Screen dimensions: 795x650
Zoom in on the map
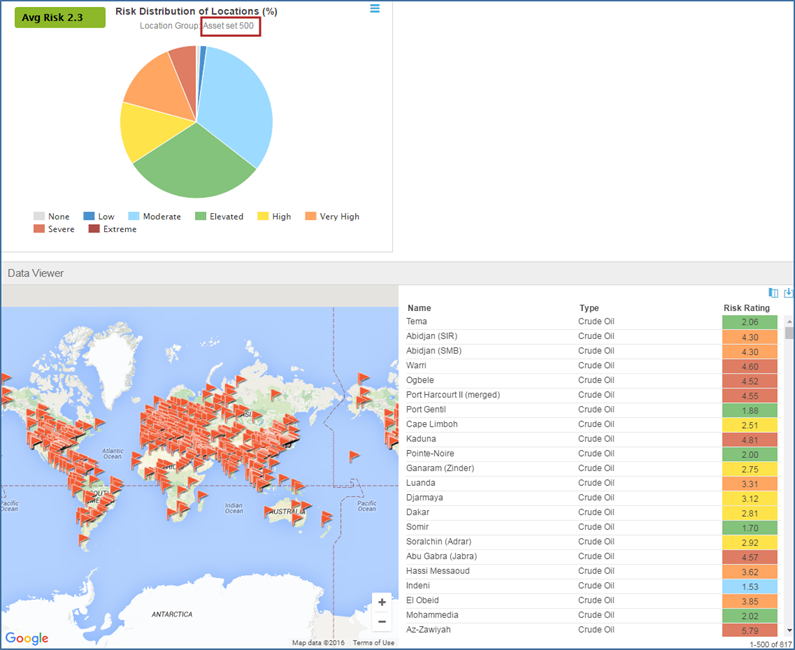click(x=382, y=603)
